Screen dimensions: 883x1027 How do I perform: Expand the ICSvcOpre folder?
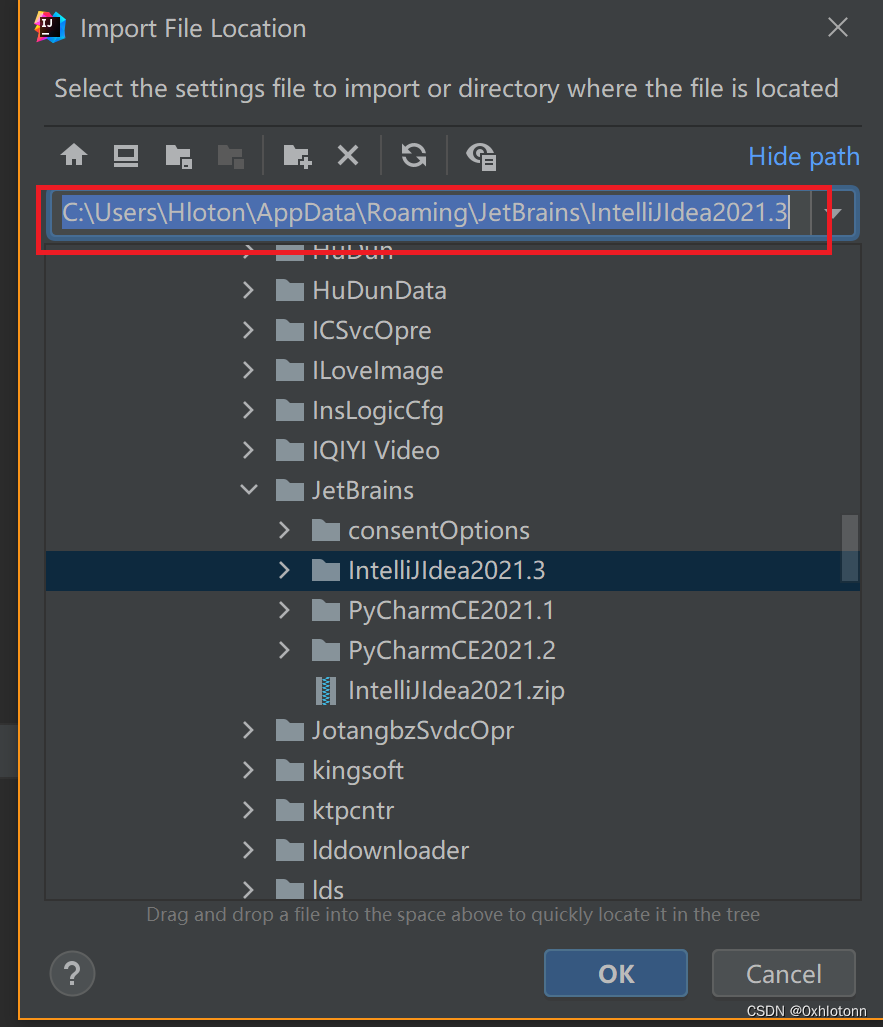(x=248, y=330)
